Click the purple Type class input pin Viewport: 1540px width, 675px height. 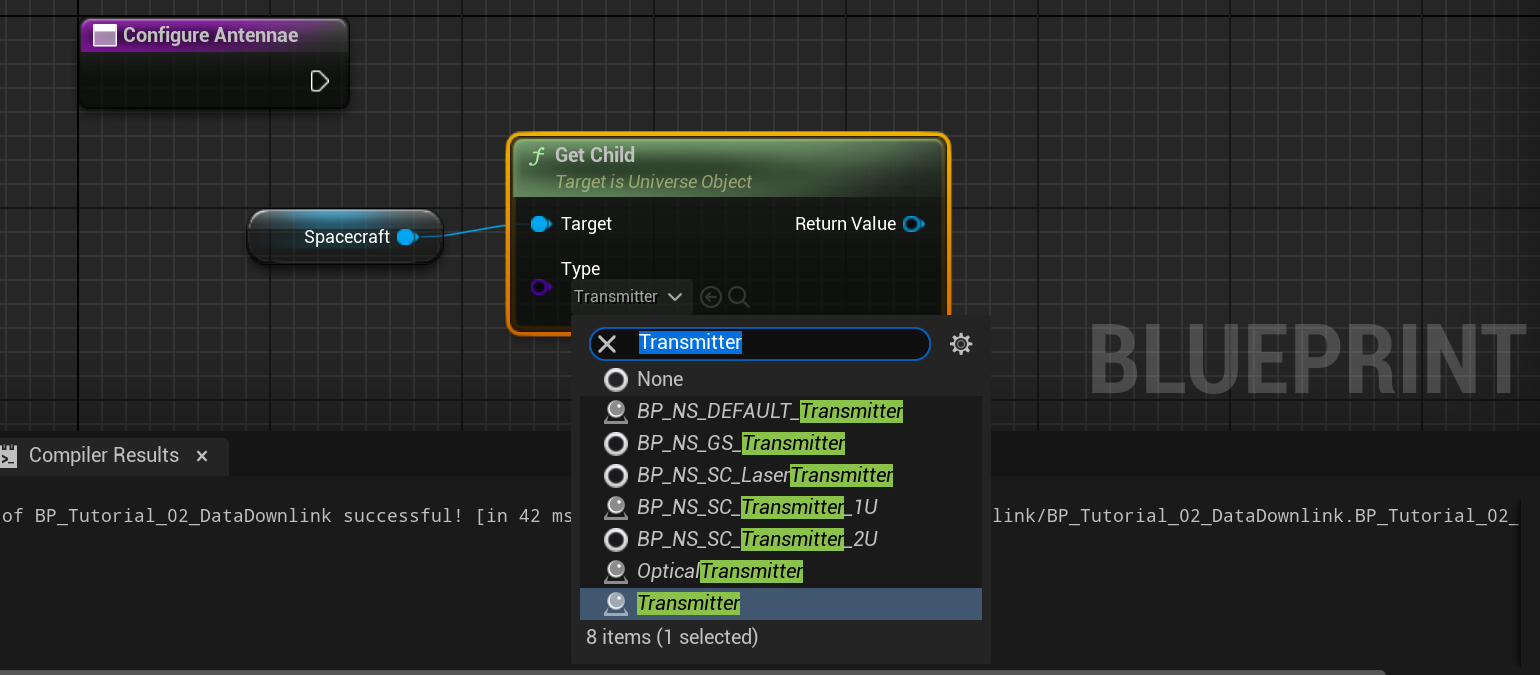coord(540,288)
